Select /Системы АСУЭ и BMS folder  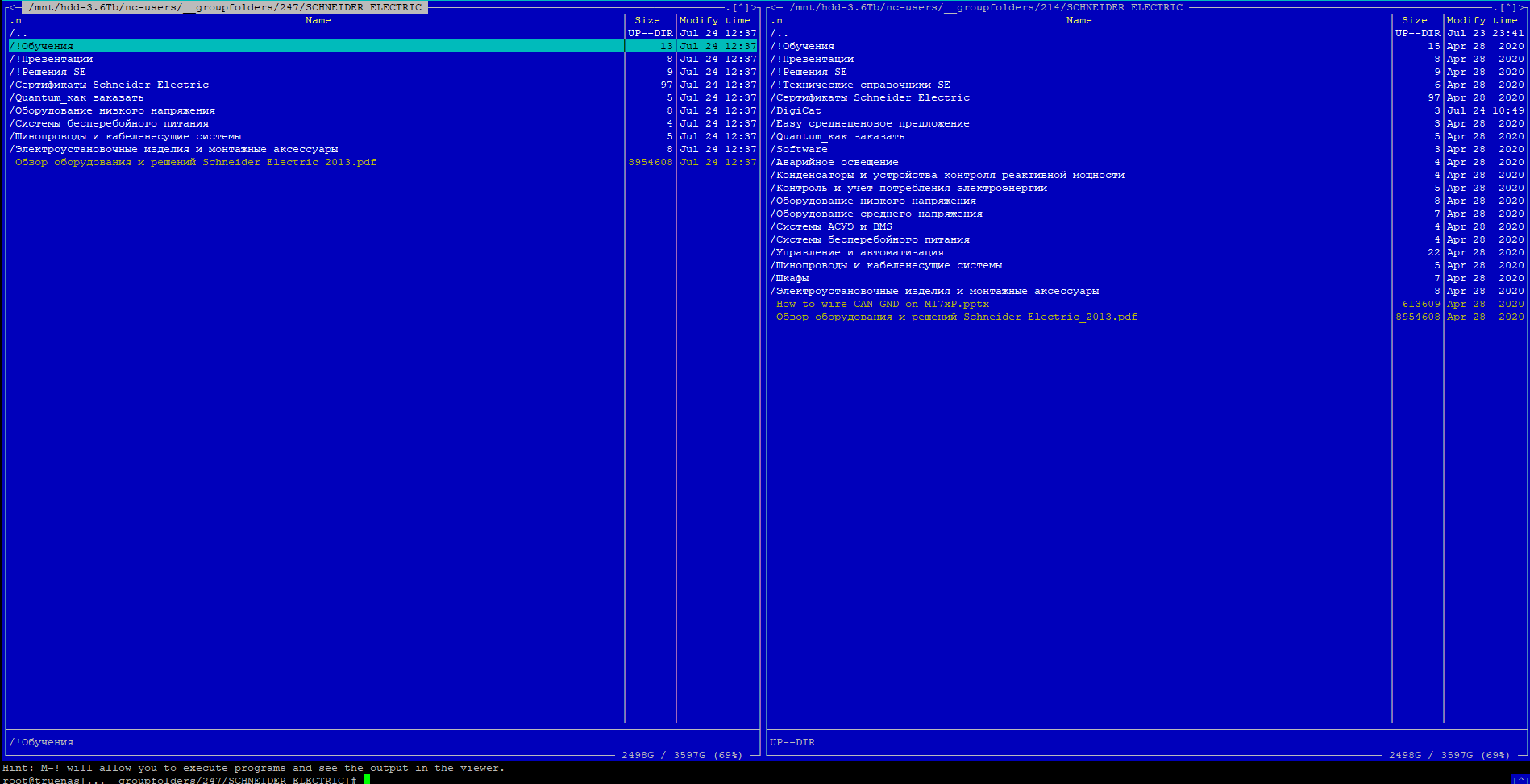coord(1147,226)
